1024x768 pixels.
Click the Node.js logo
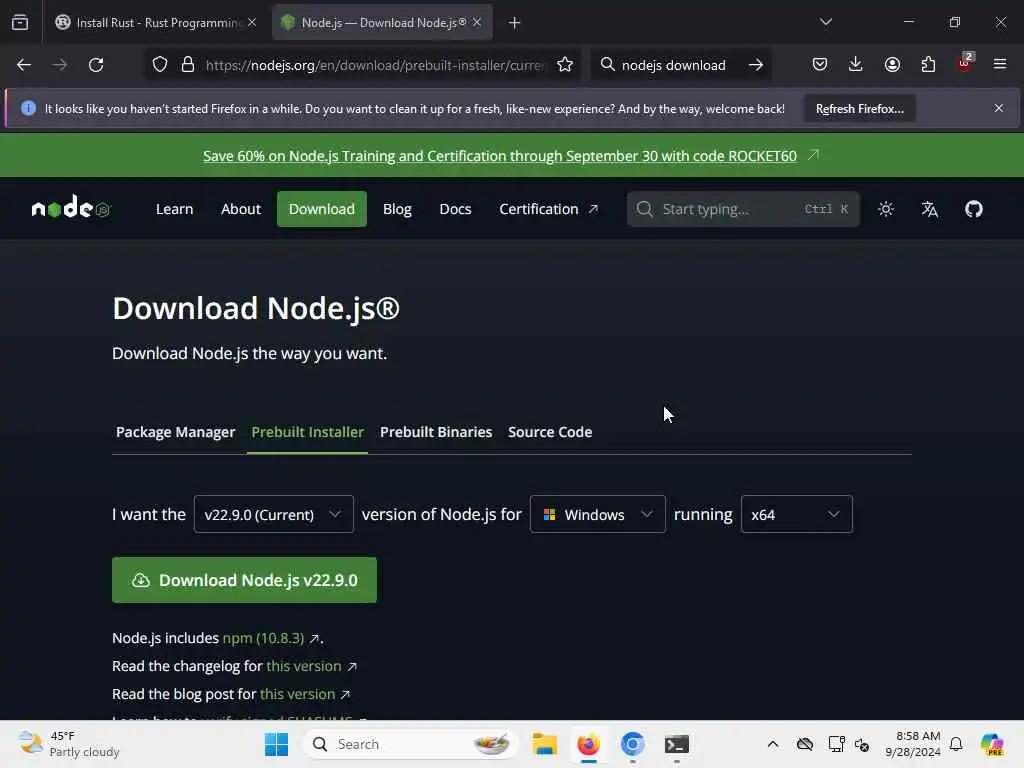[x=71, y=208]
